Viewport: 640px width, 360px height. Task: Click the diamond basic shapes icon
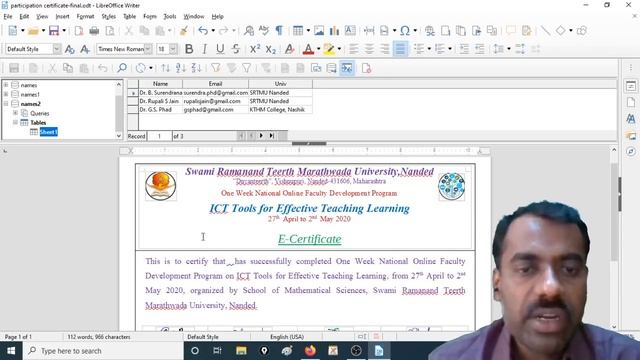pyautogui.click(x=561, y=31)
